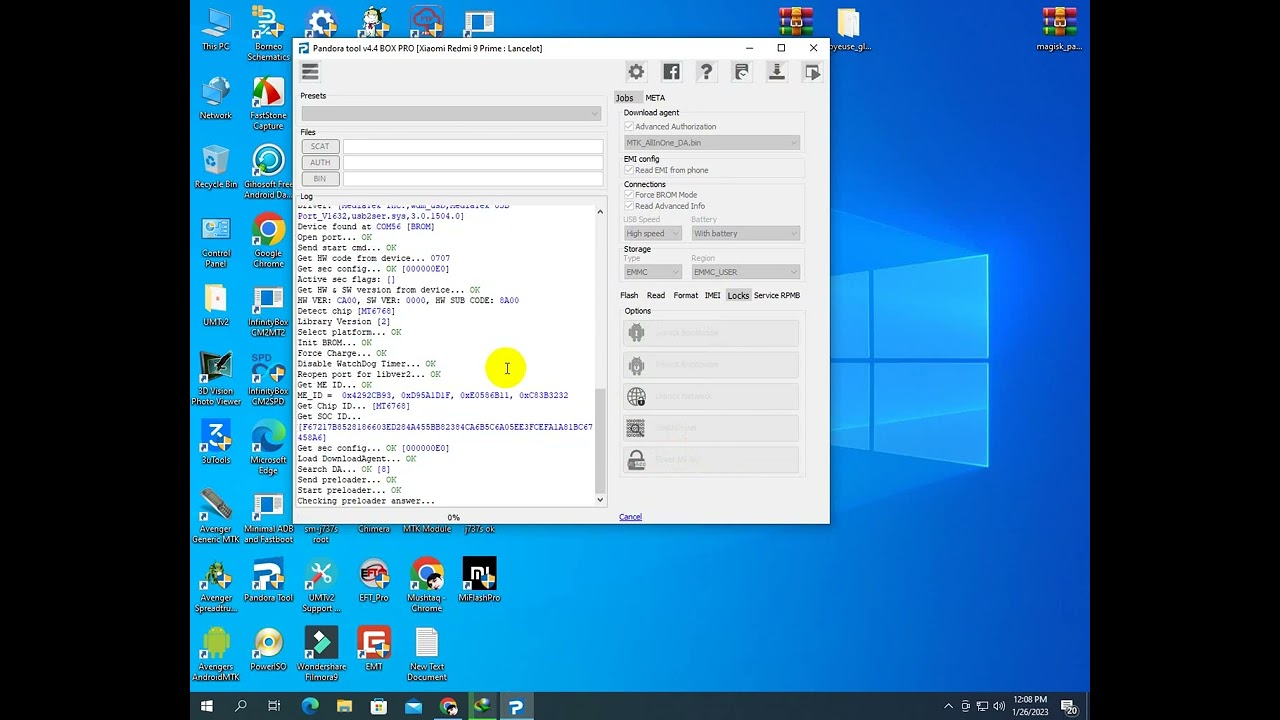The width and height of the screenshot is (1280, 720).
Task: Open the Pandora tool hamburger menu
Action: 310,72
